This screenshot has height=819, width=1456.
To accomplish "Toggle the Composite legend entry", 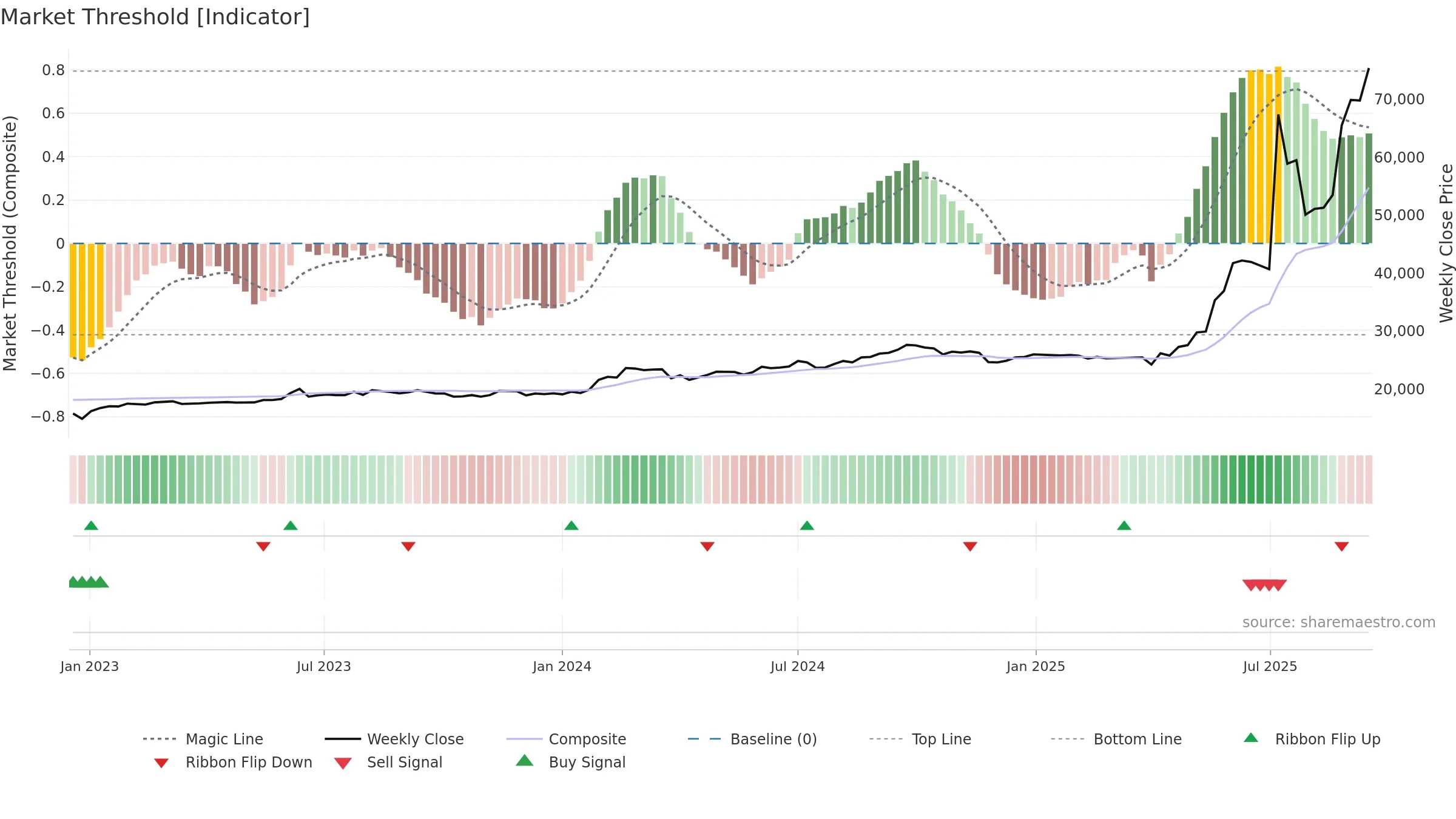I will (566, 739).
